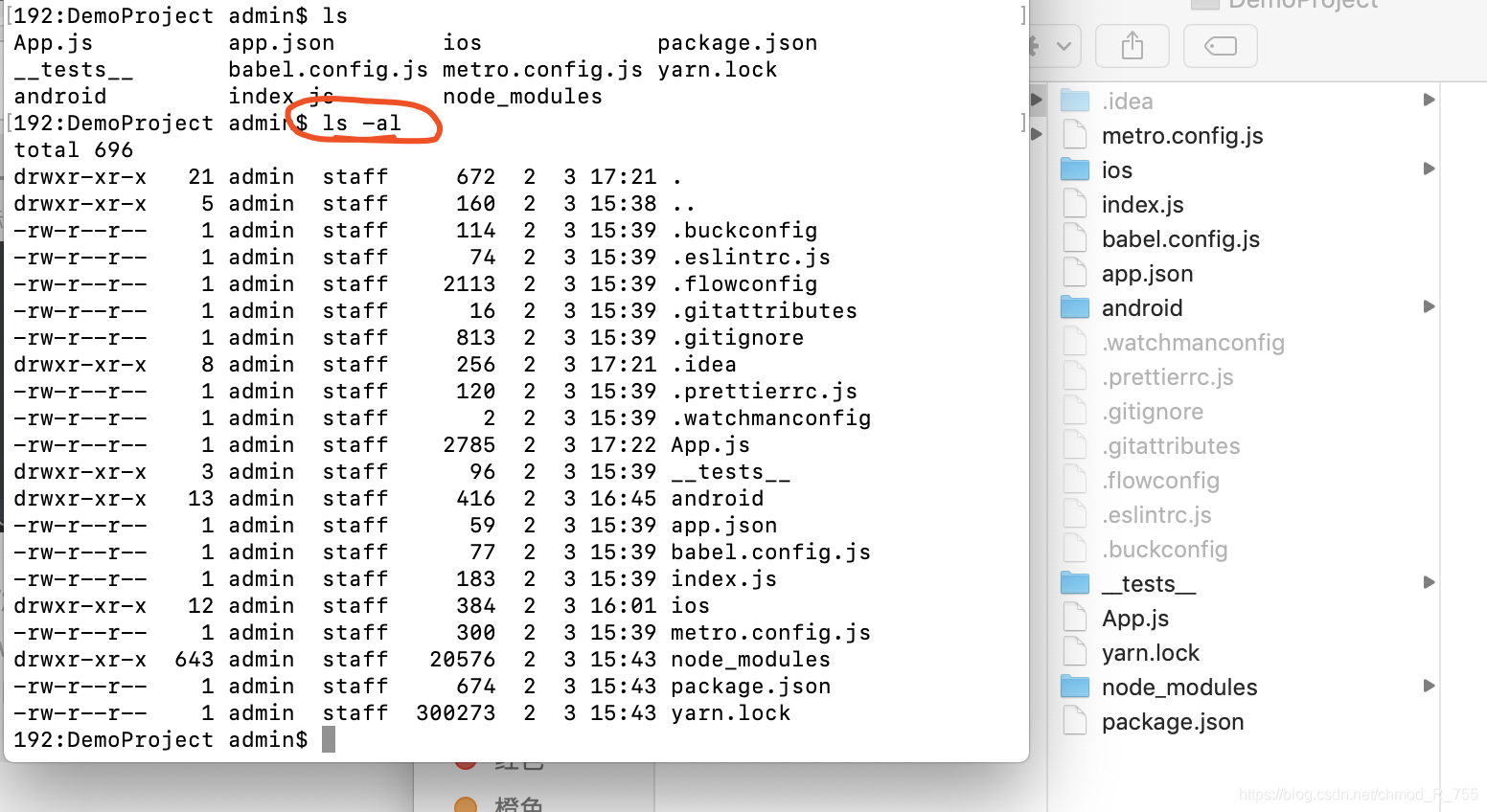The width and height of the screenshot is (1487, 812).
Task: Click the .buckconfig name in Finder list
Action: click(1165, 550)
